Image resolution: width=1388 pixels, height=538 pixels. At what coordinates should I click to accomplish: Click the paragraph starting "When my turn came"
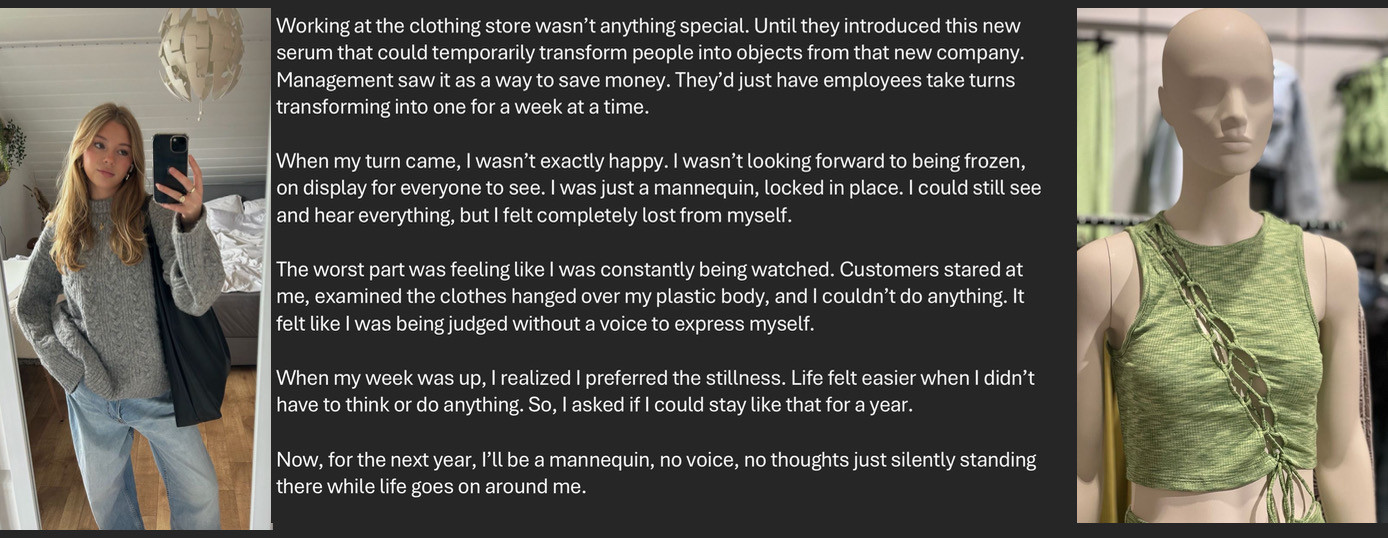(658, 188)
